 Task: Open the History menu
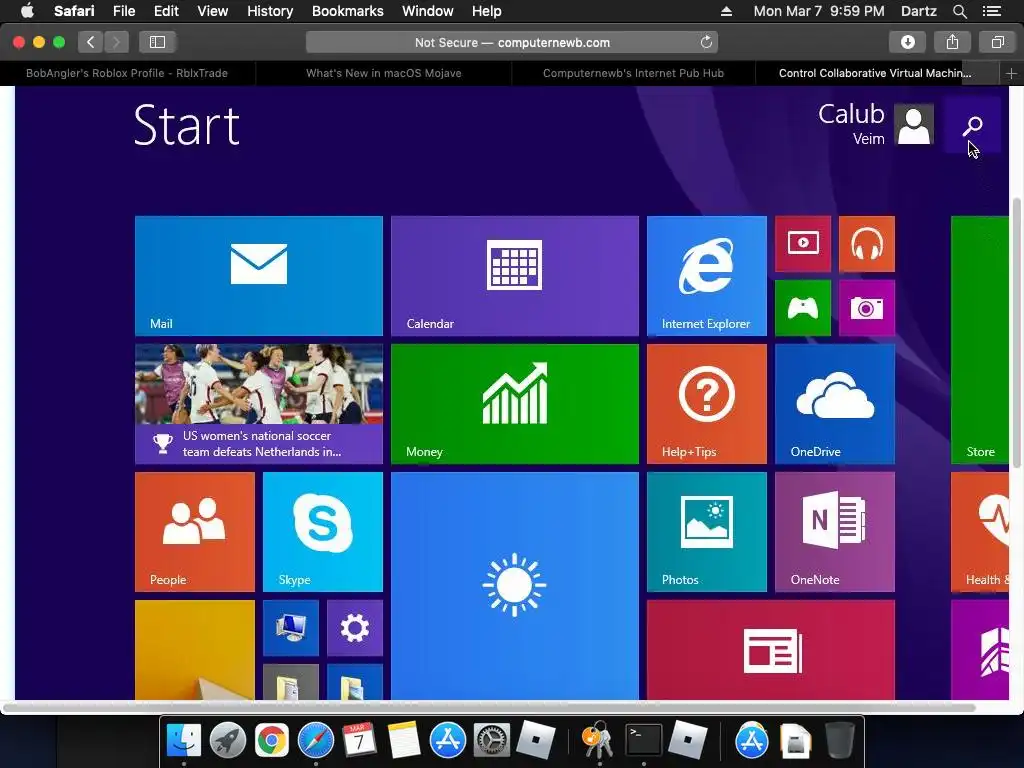pyautogui.click(x=270, y=11)
